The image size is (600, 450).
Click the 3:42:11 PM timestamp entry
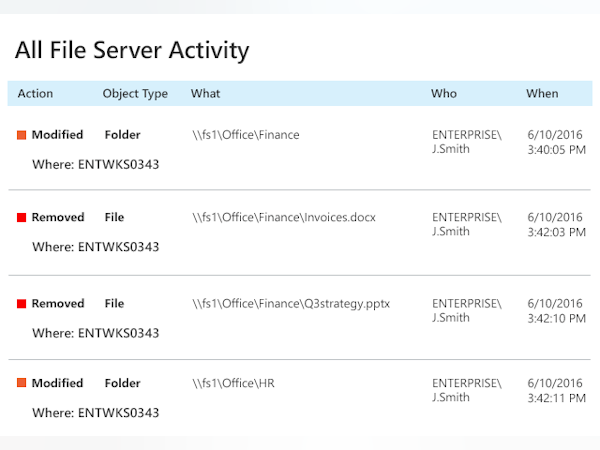pyautogui.click(x=555, y=398)
